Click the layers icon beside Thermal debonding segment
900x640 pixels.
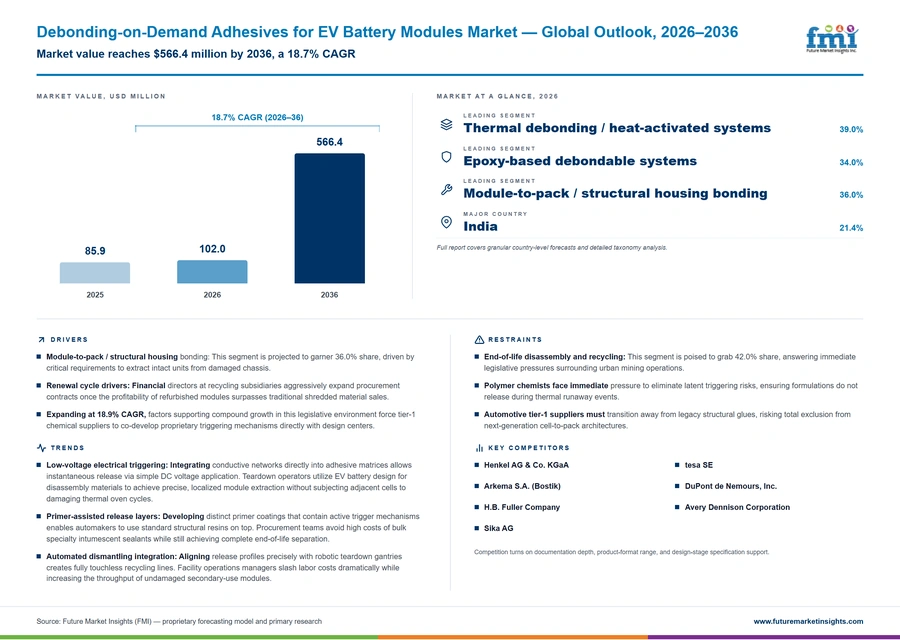(x=446, y=125)
